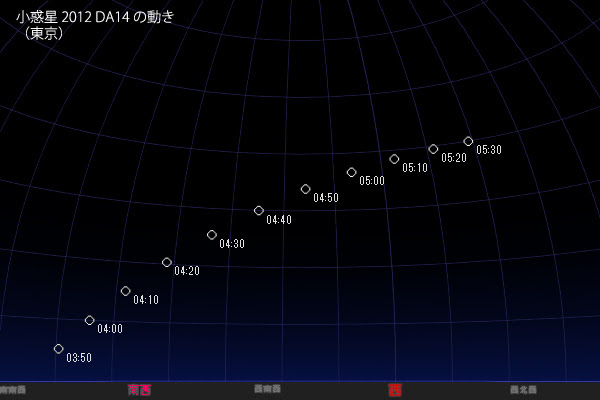This screenshot has height=400, width=600.
Task: Select the diamond marker for 05:10
Action: tap(394, 159)
